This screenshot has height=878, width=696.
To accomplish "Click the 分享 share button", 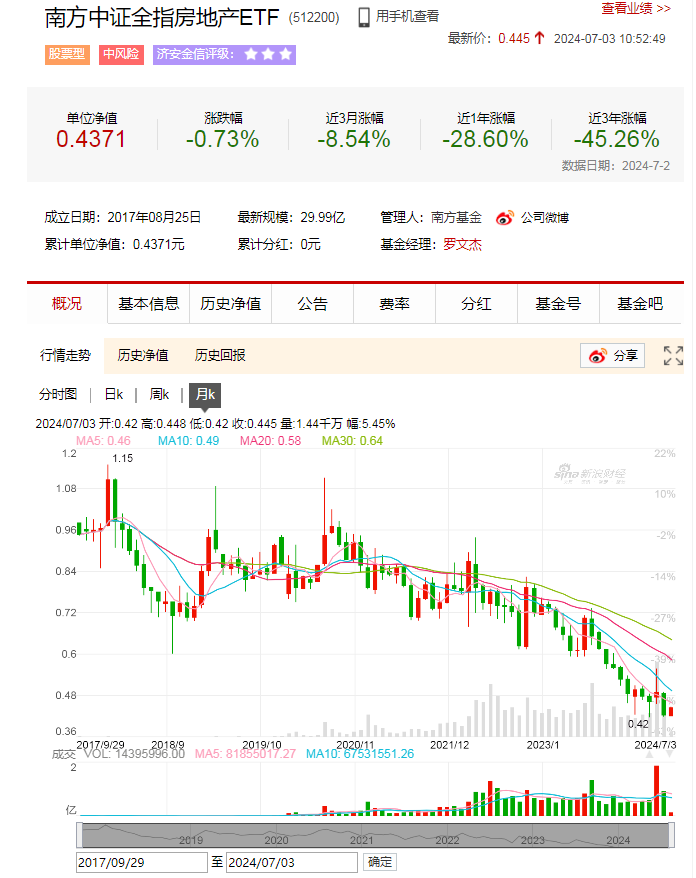I will (x=613, y=356).
